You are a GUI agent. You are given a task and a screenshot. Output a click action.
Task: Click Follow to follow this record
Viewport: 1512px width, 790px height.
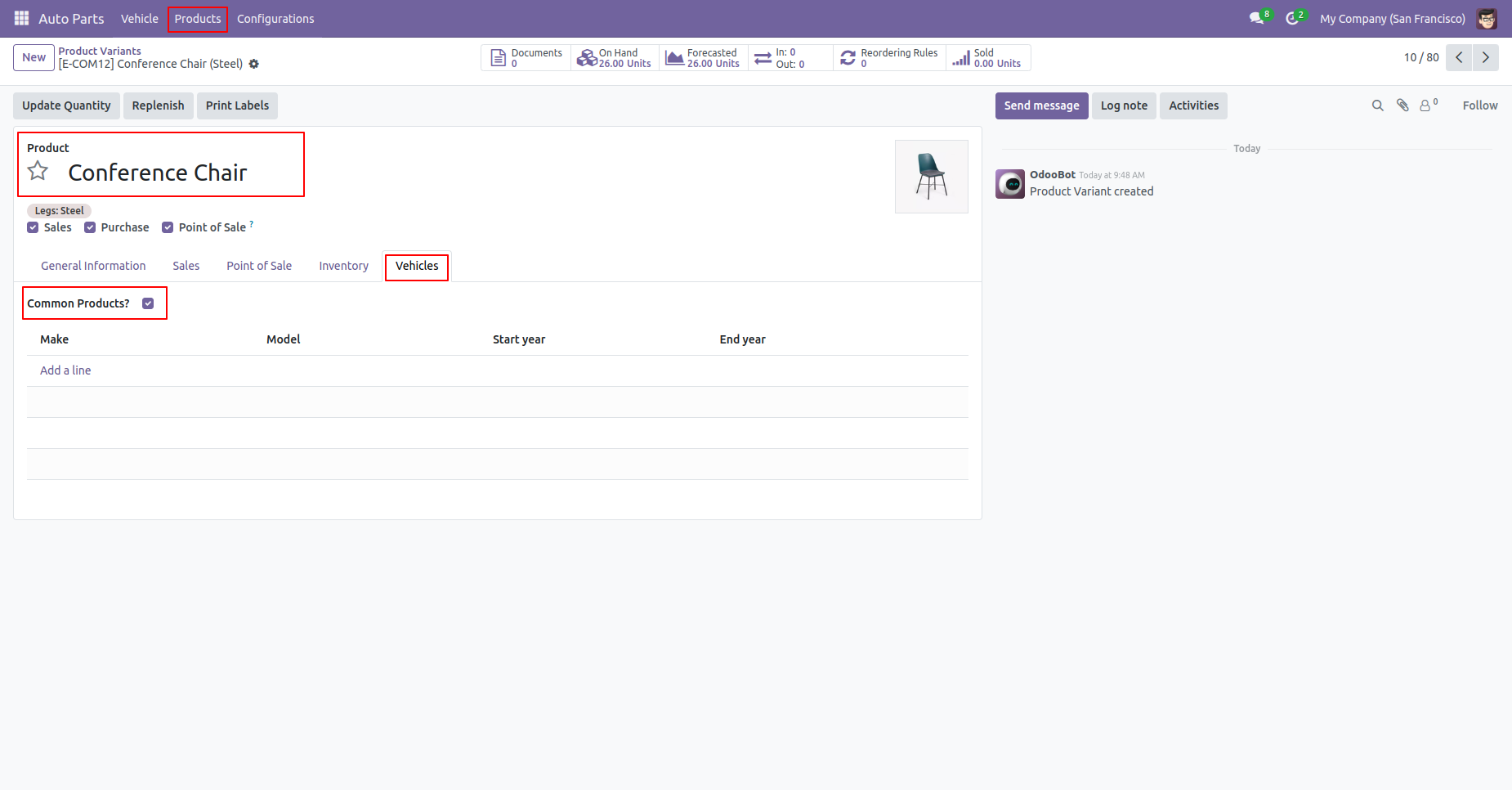pos(1480,105)
